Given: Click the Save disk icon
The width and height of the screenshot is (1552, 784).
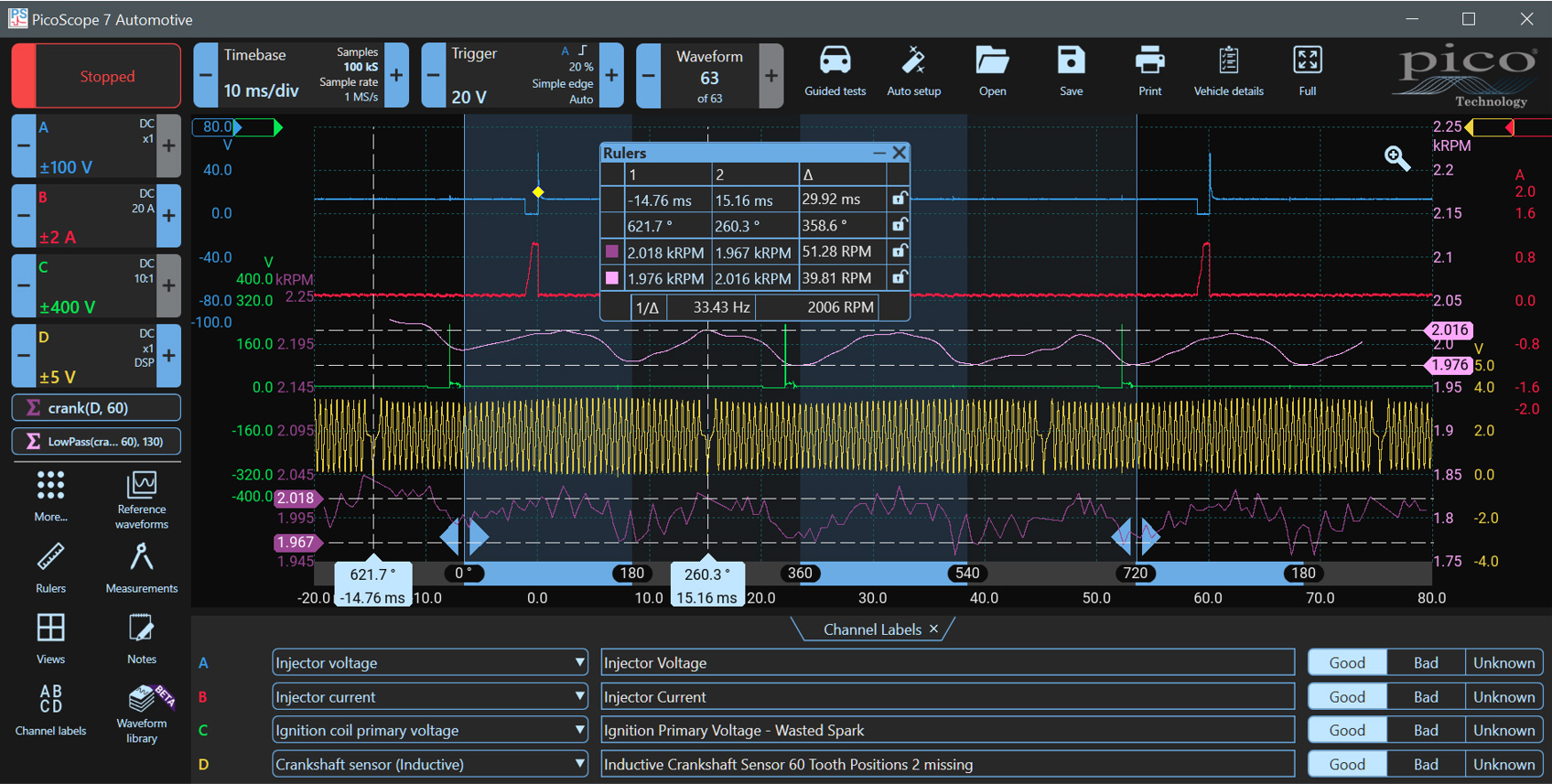Looking at the screenshot, I should tap(1071, 70).
